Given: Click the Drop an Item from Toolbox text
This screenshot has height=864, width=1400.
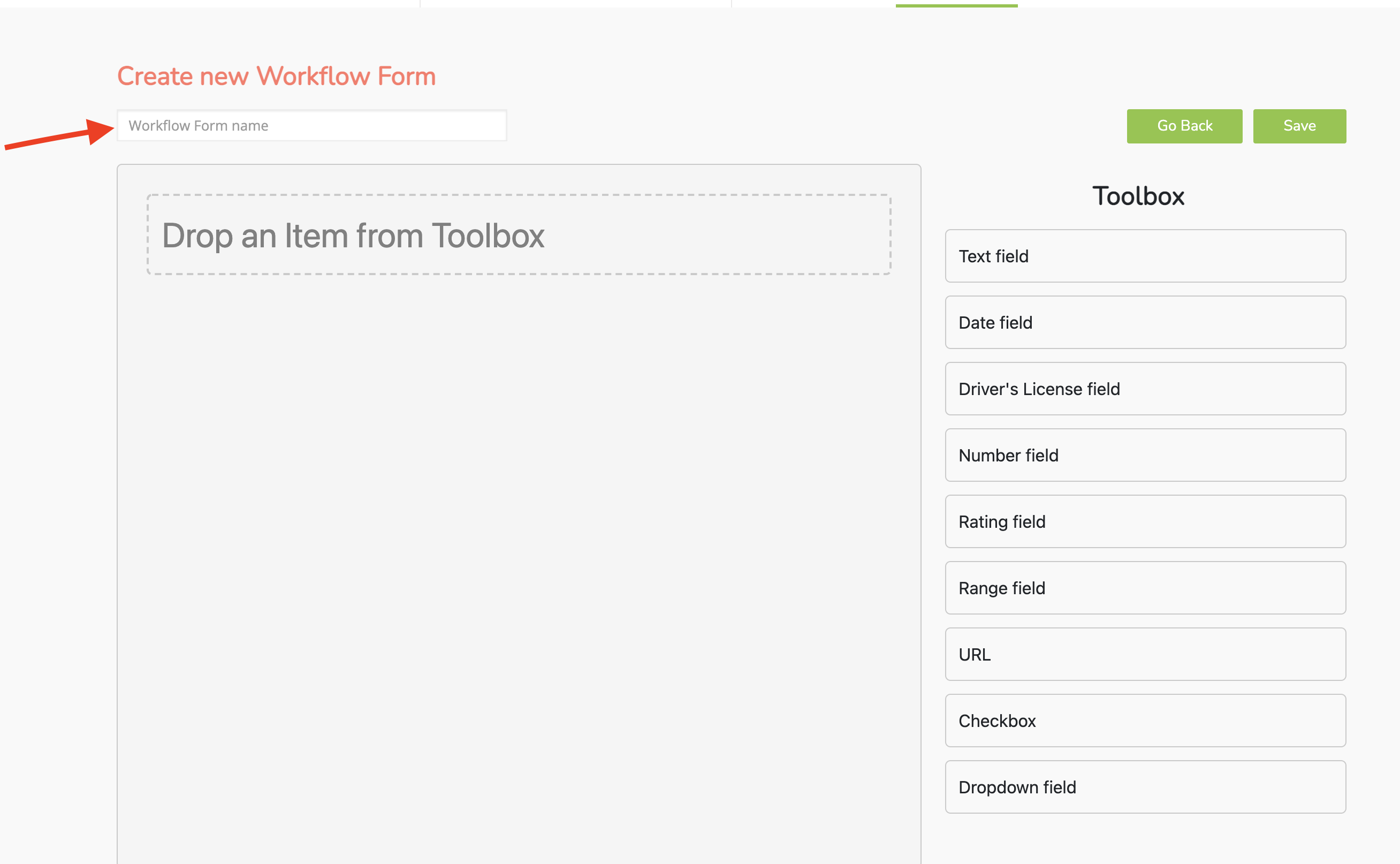Looking at the screenshot, I should point(353,236).
